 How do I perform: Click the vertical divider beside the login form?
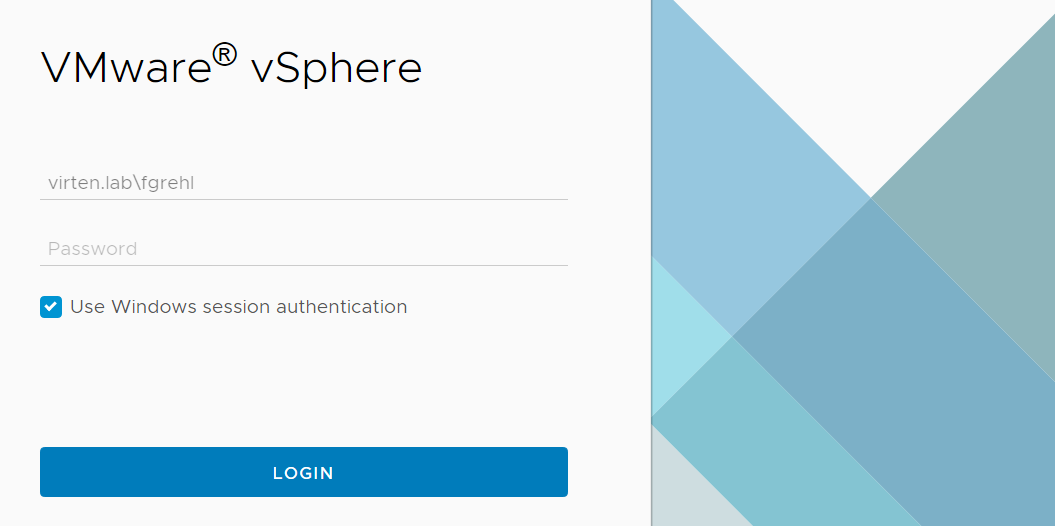[651, 263]
